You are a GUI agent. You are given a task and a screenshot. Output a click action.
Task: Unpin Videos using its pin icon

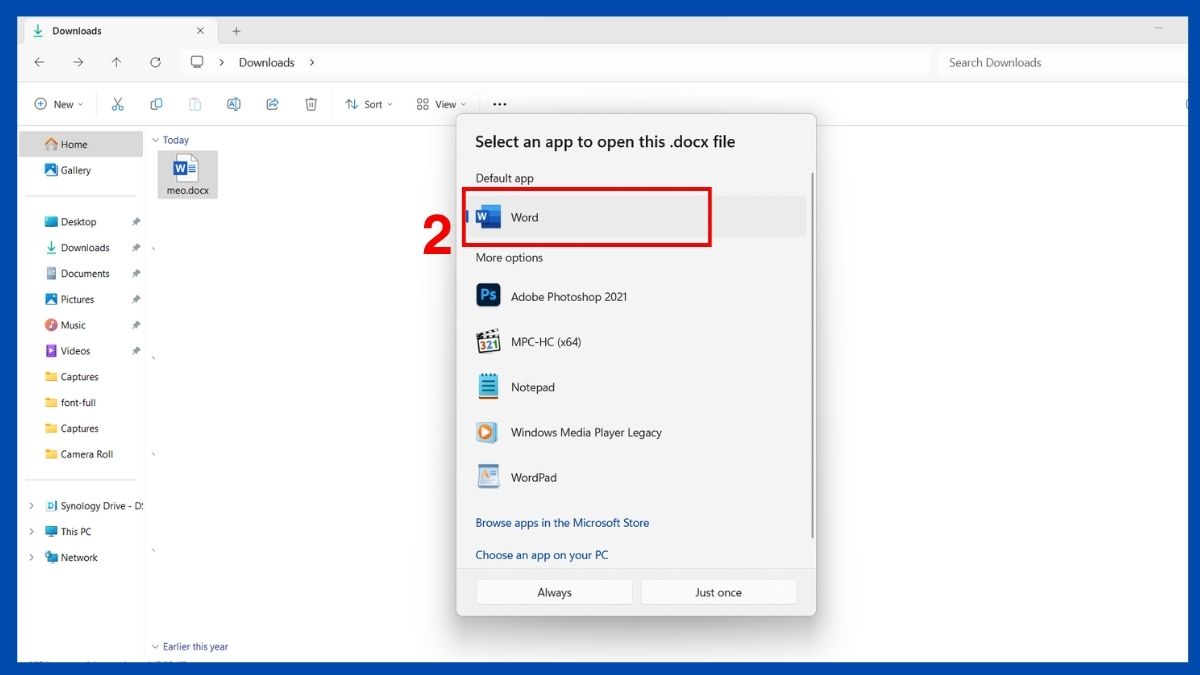coord(136,351)
